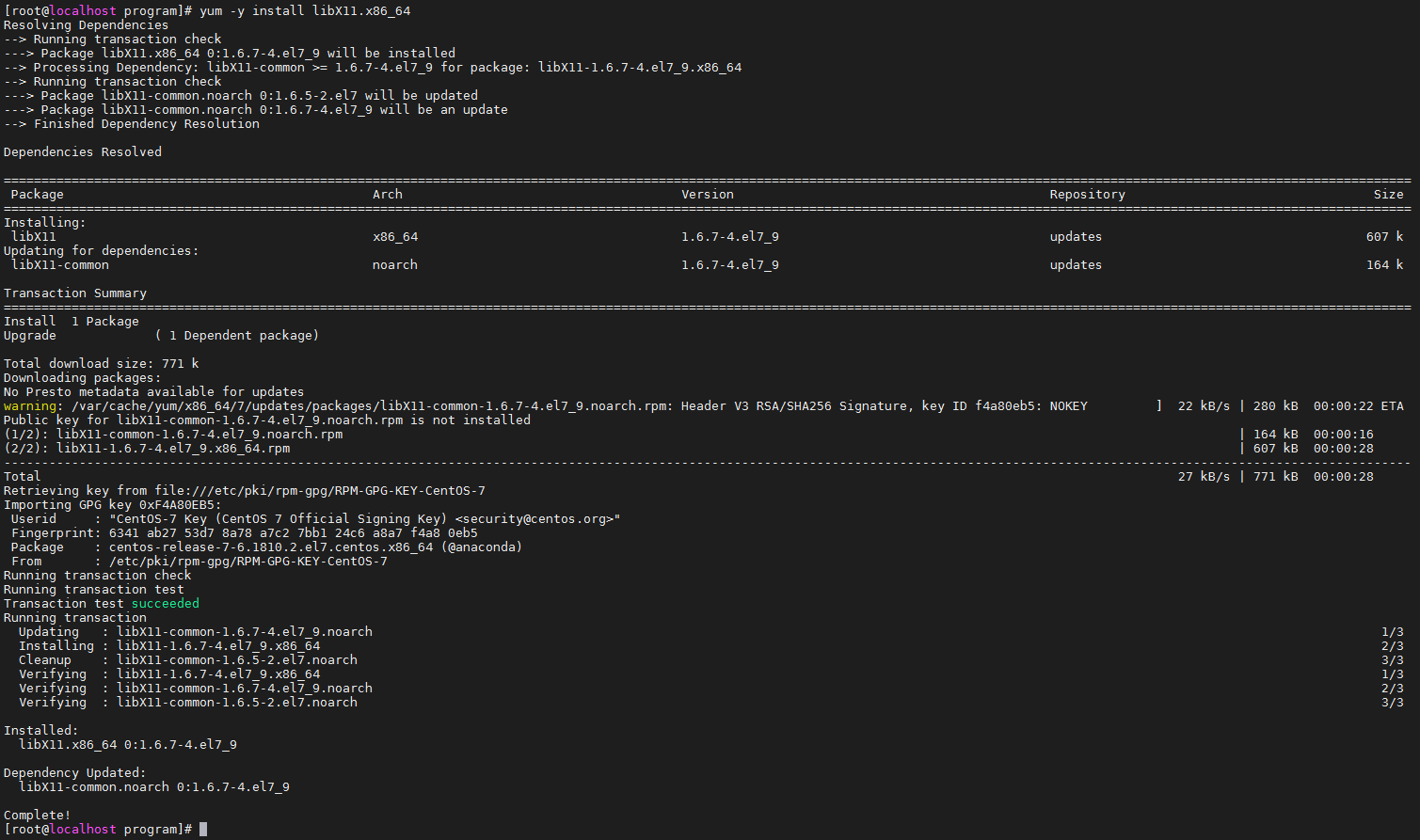The image size is (1420, 840).
Task: Select the Package column header
Action: pyautogui.click(x=38, y=195)
